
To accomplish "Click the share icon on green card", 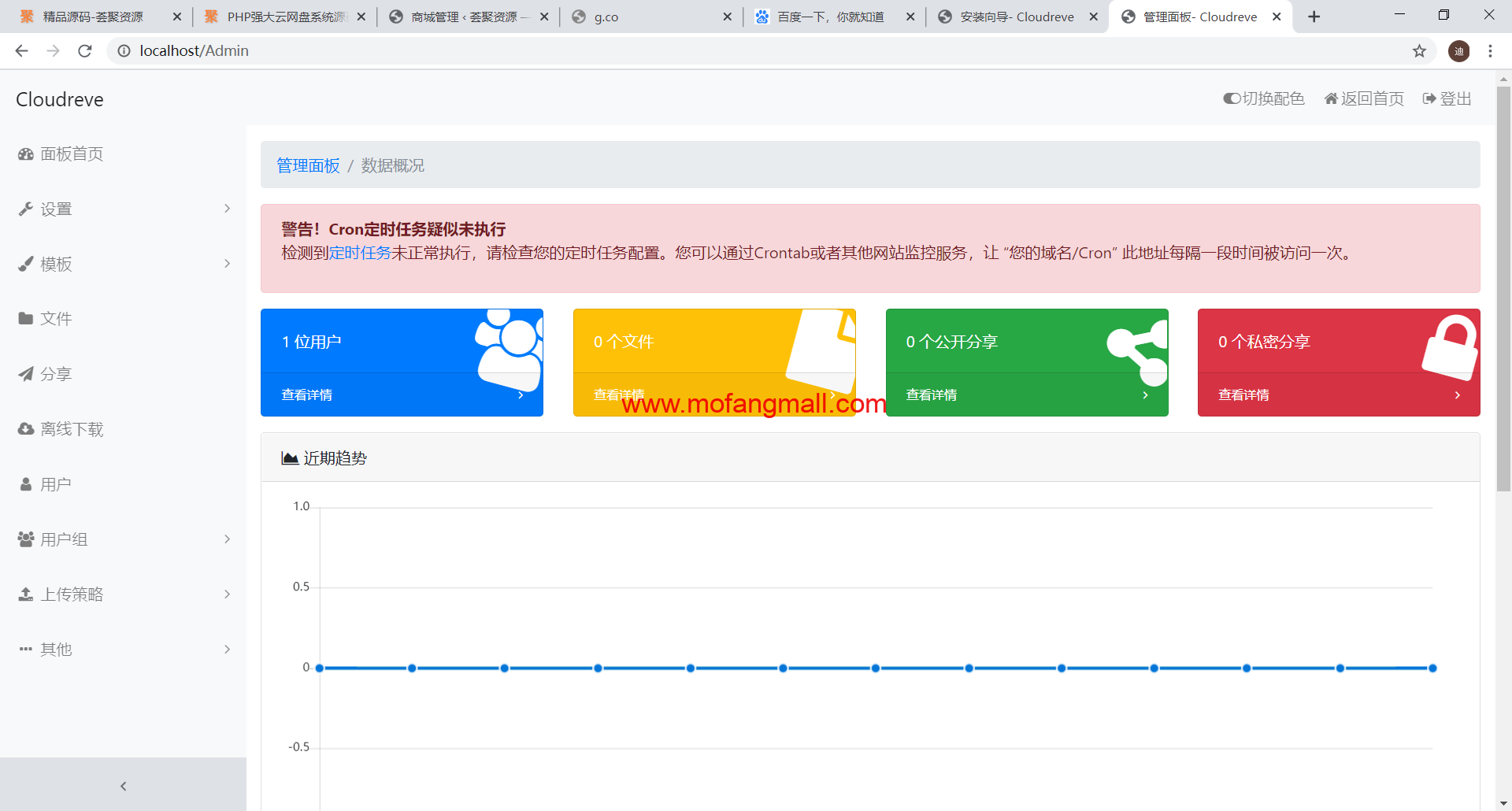I will tap(1138, 352).
